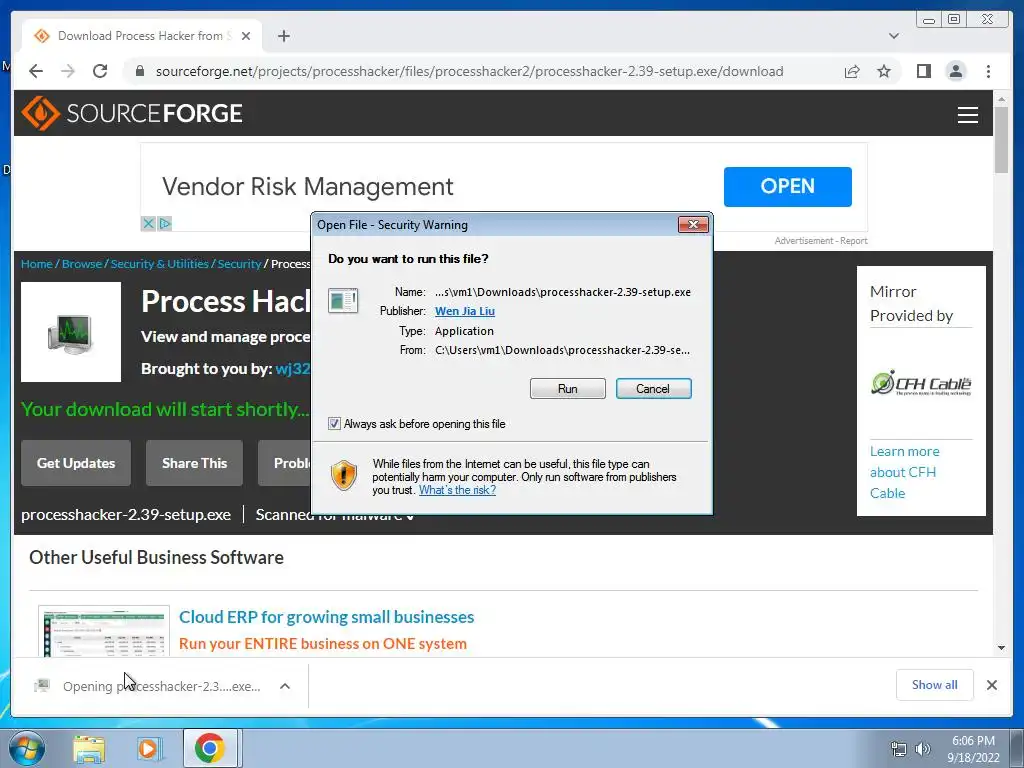Click the Browse breadcrumb link
The height and width of the screenshot is (768, 1024).
coord(82,264)
